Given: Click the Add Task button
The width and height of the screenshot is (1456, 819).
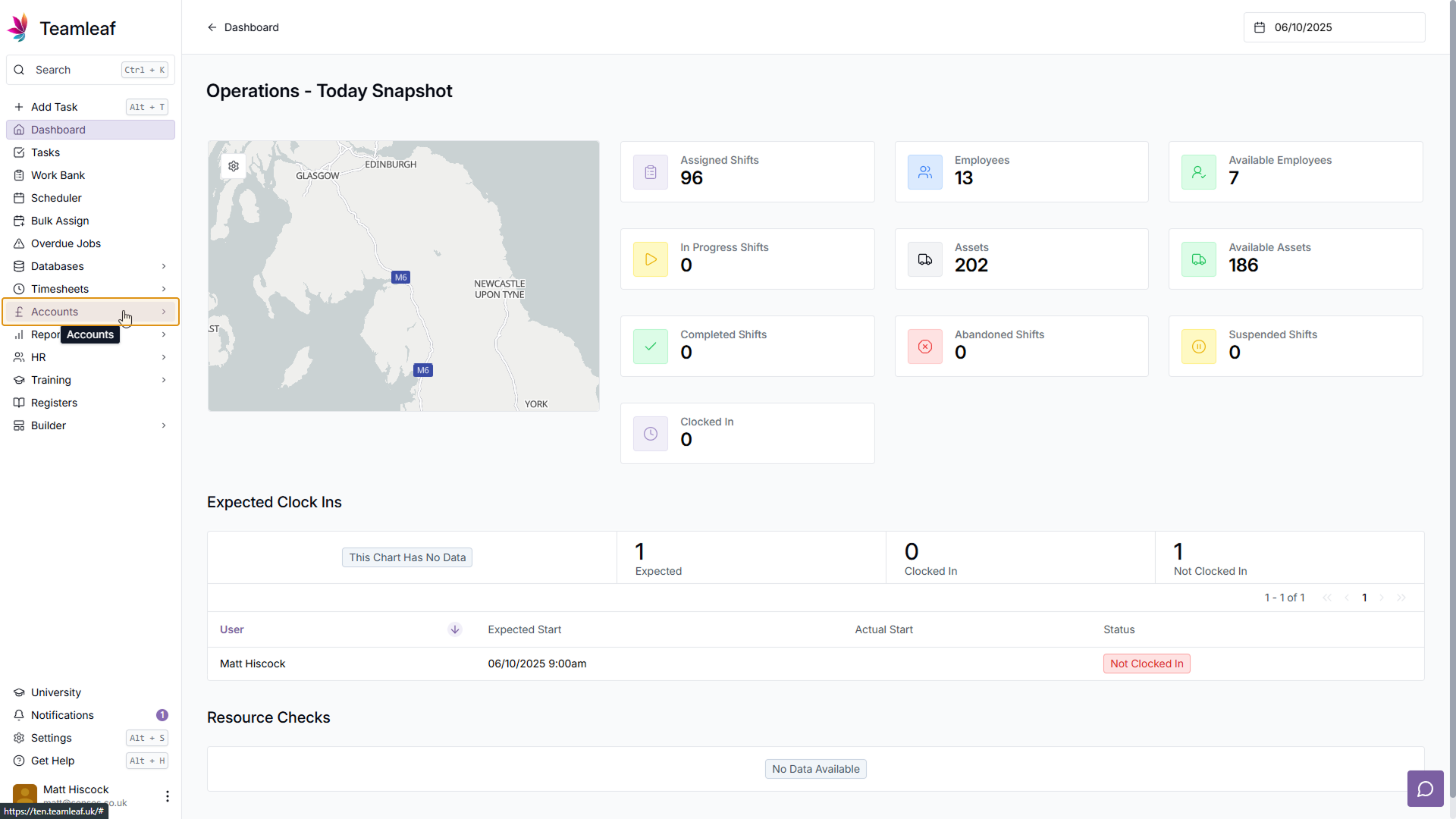Looking at the screenshot, I should click(x=54, y=107).
